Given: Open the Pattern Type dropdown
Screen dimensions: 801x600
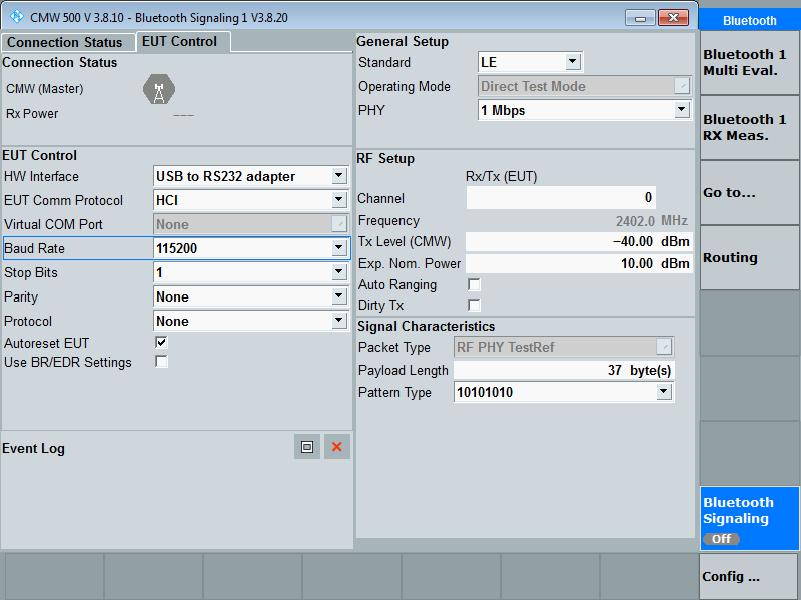Looking at the screenshot, I should [x=564, y=392].
